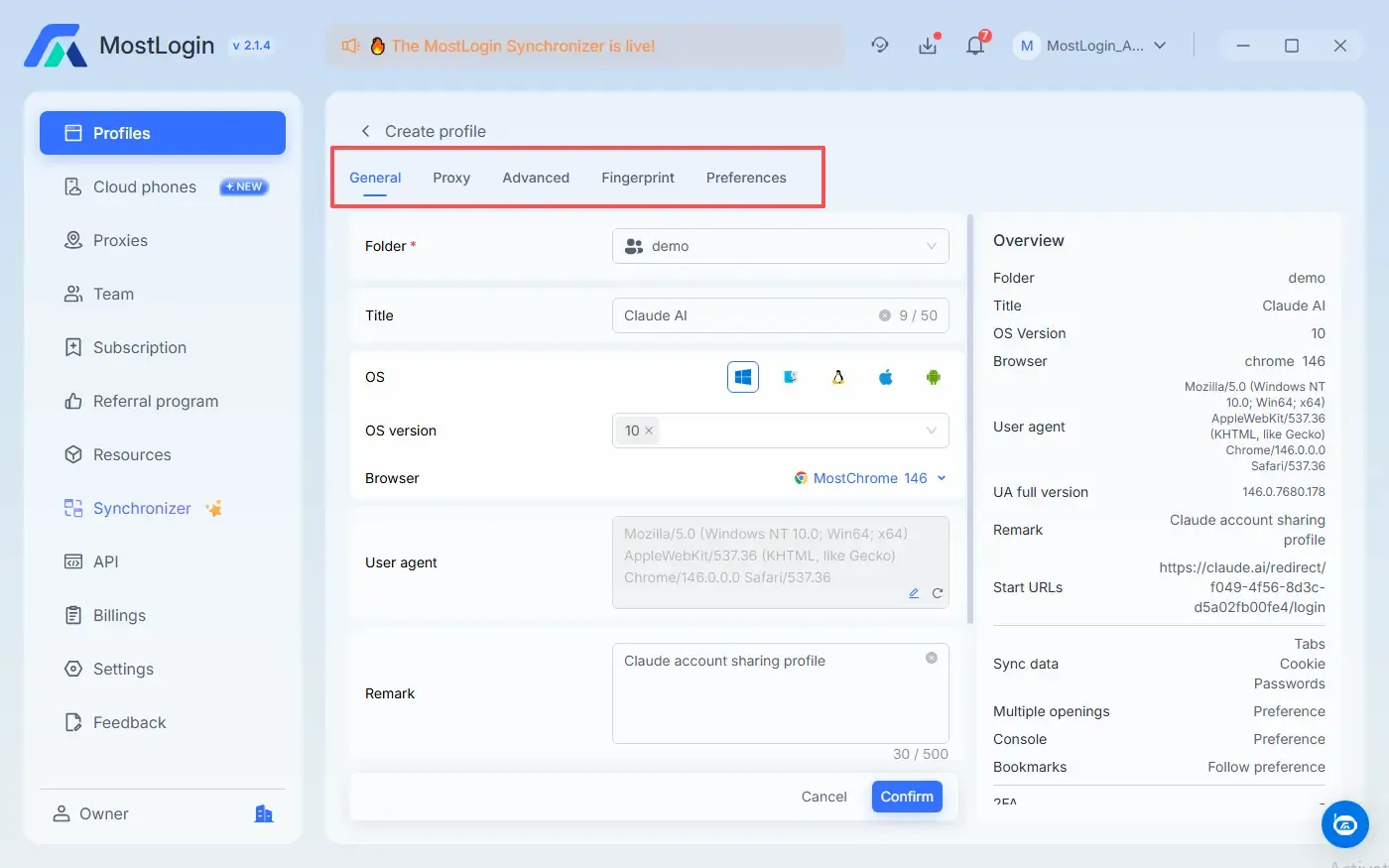Click the Synchronizer sidebar icon

(73, 508)
